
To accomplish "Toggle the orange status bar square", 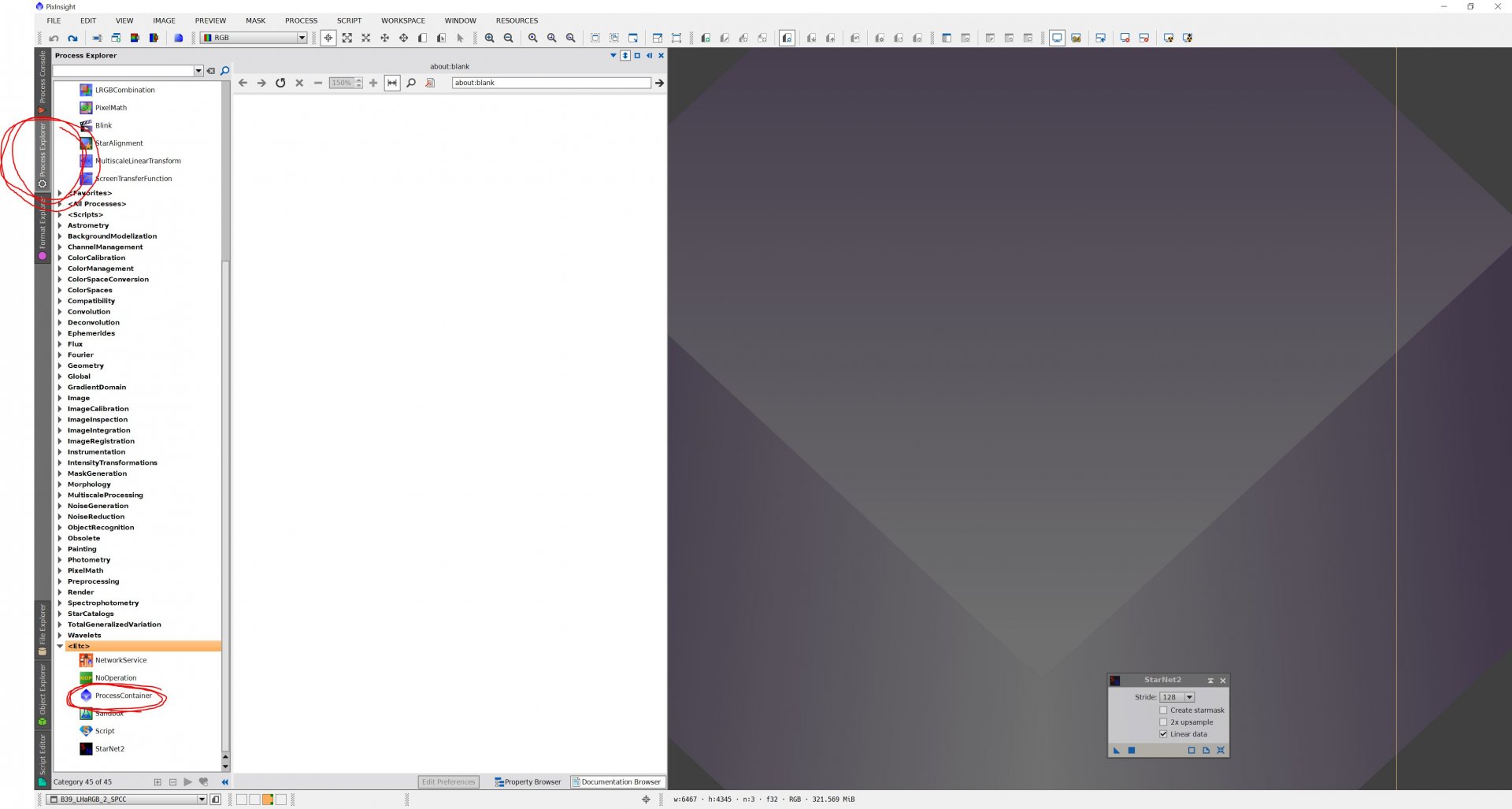I will click(268, 800).
